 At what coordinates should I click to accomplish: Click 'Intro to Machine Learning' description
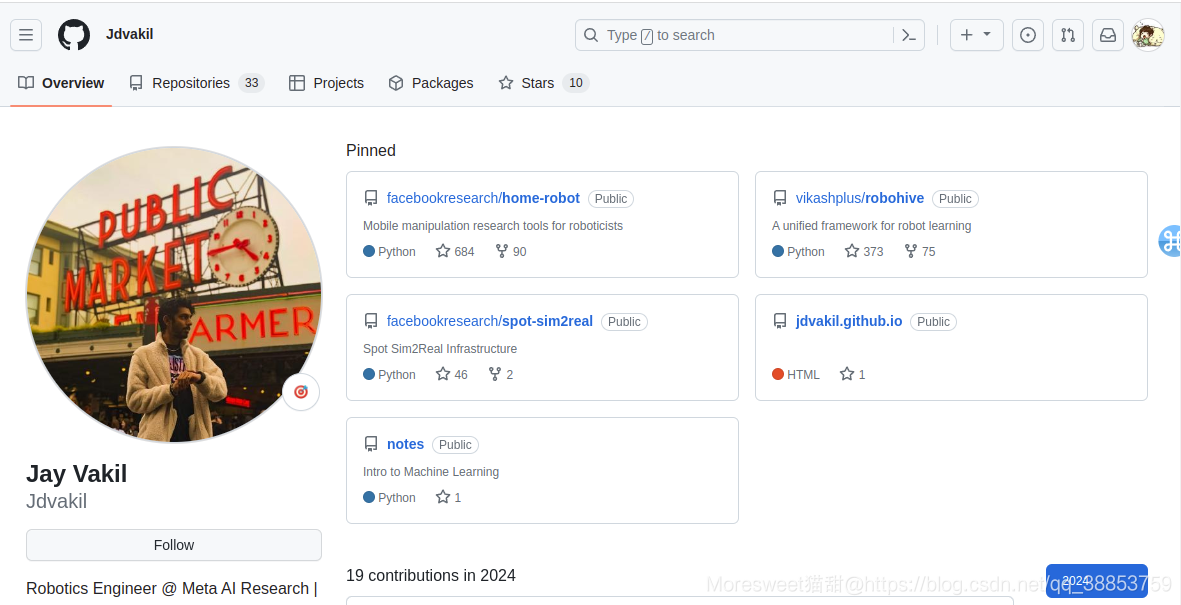point(431,472)
